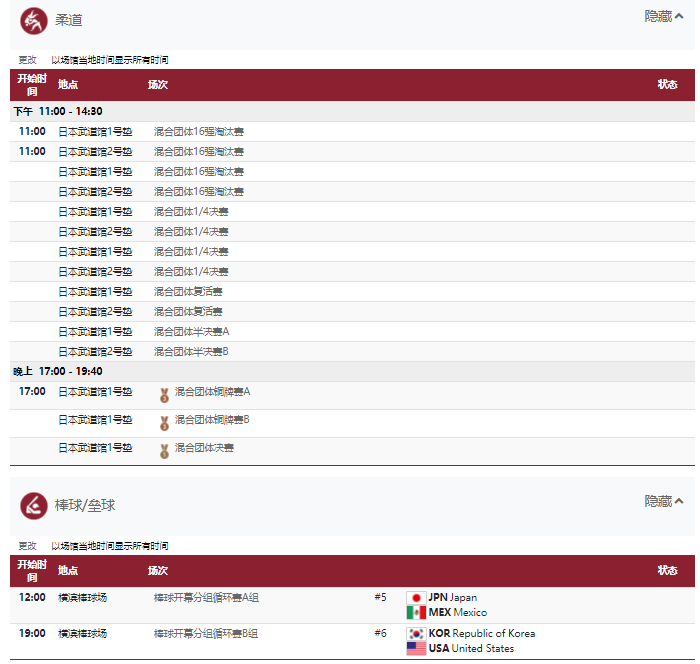Select the 晚上 17:00 - 19:40 session row
The image size is (700, 664).
(x=352, y=372)
